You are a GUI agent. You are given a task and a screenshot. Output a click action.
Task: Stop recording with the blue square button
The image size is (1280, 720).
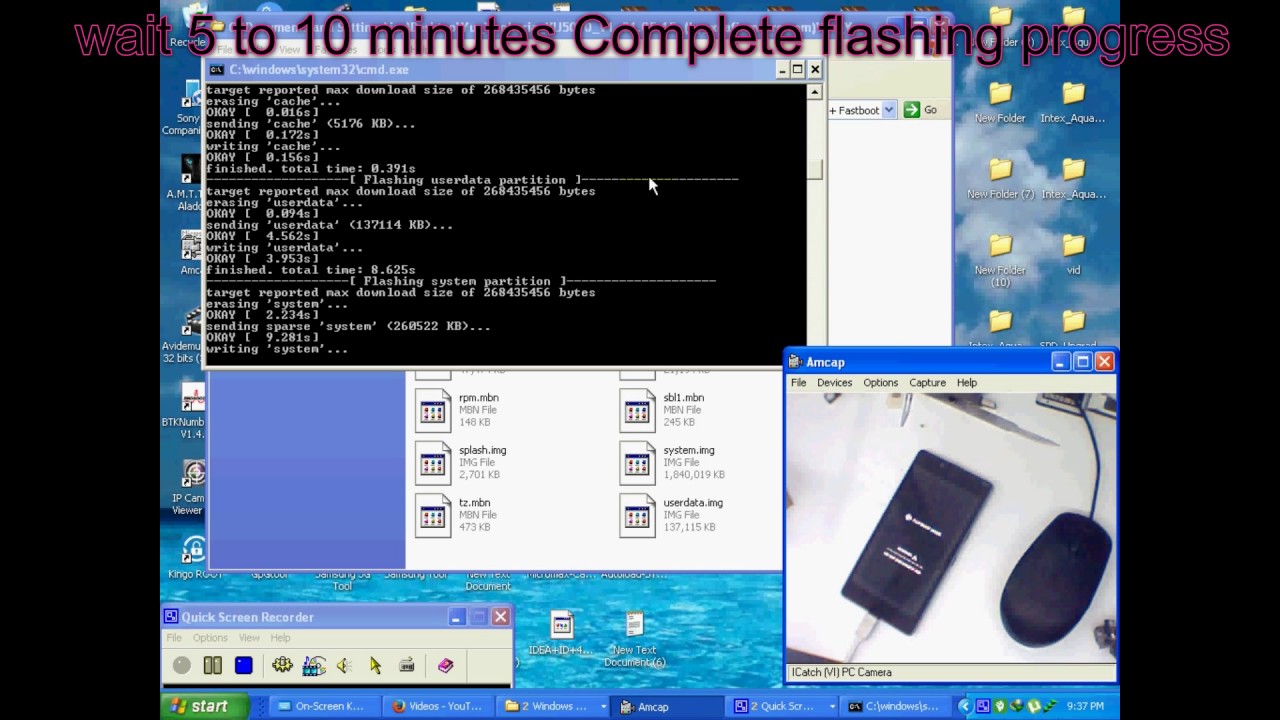tap(244, 665)
